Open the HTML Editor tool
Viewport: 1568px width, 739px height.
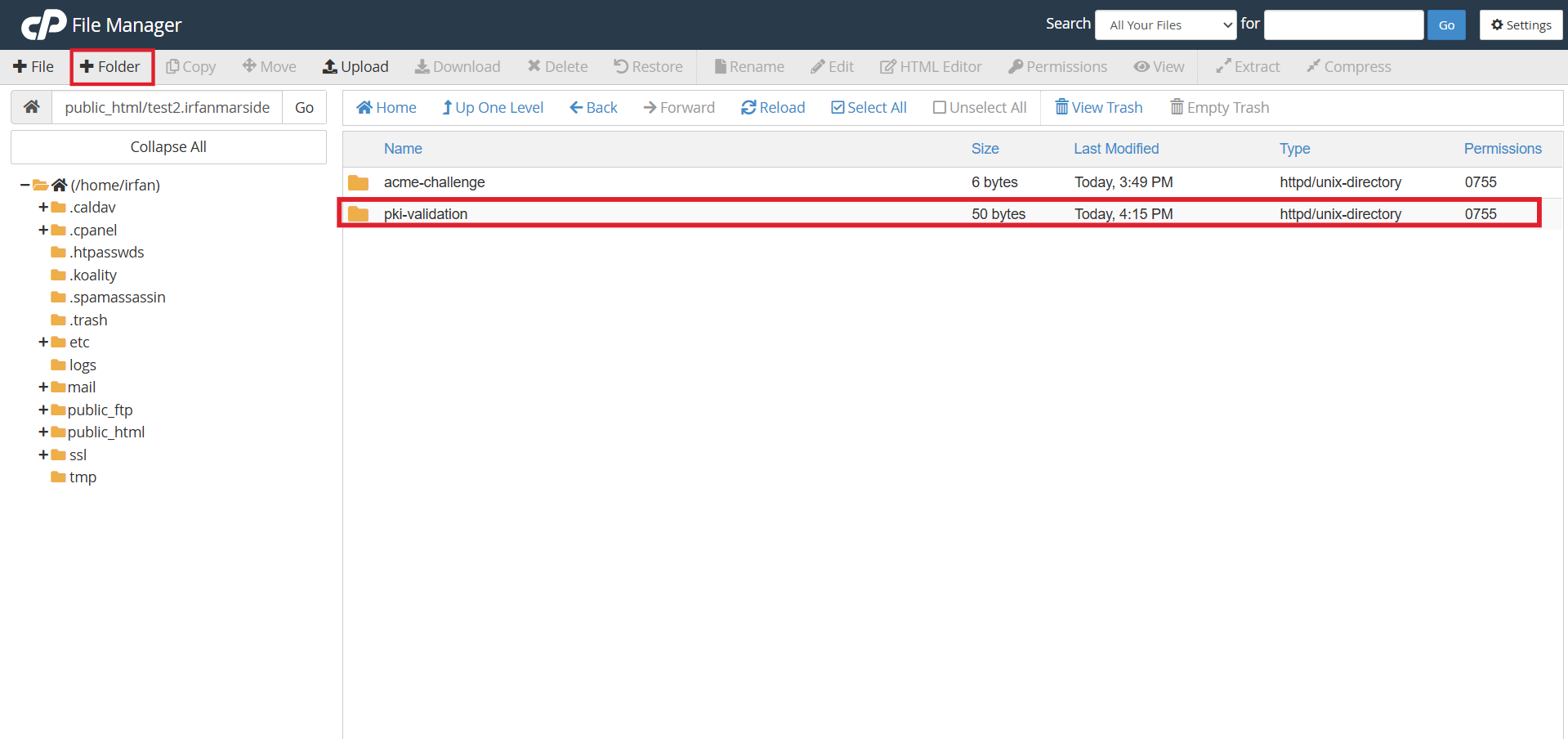(931, 67)
